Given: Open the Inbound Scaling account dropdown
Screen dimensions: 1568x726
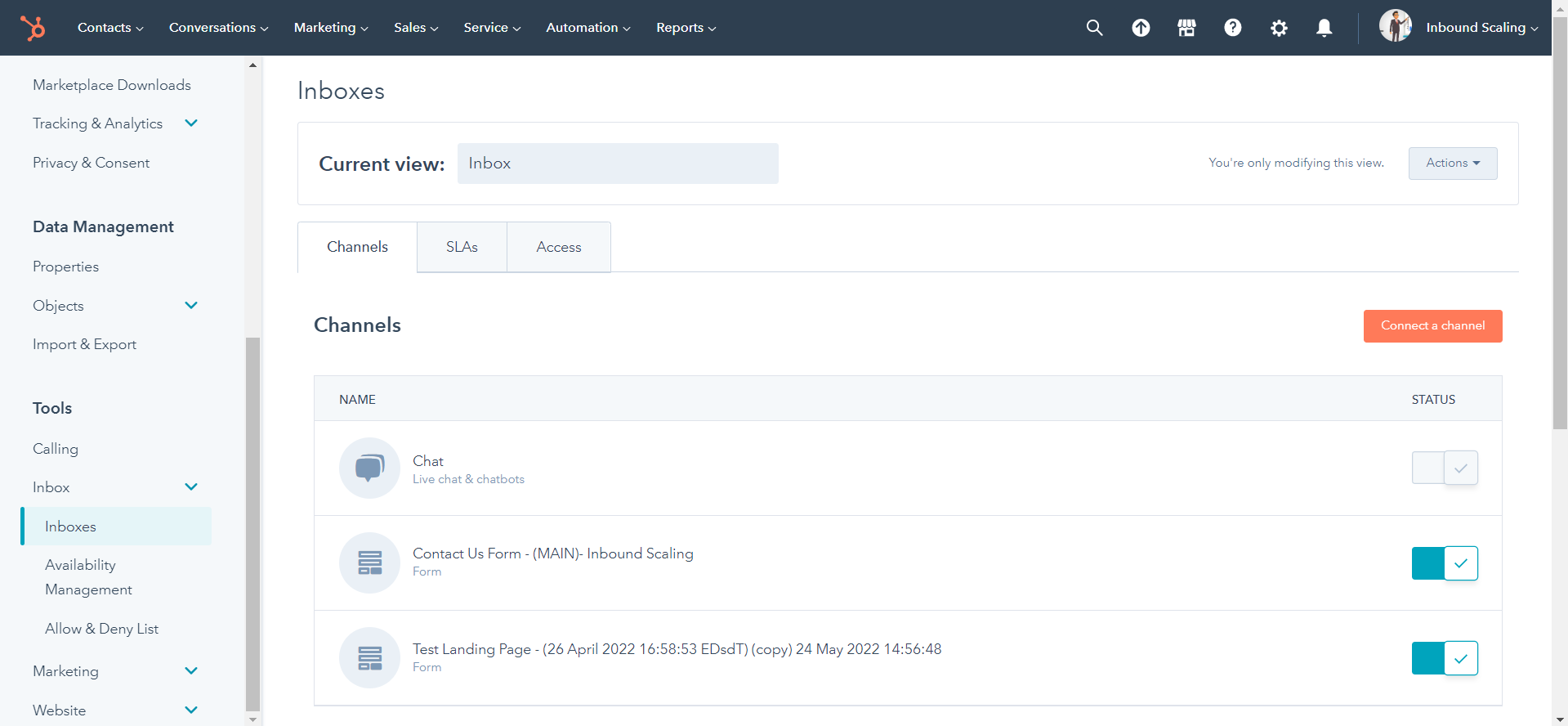Looking at the screenshot, I should pyautogui.click(x=1481, y=28).
